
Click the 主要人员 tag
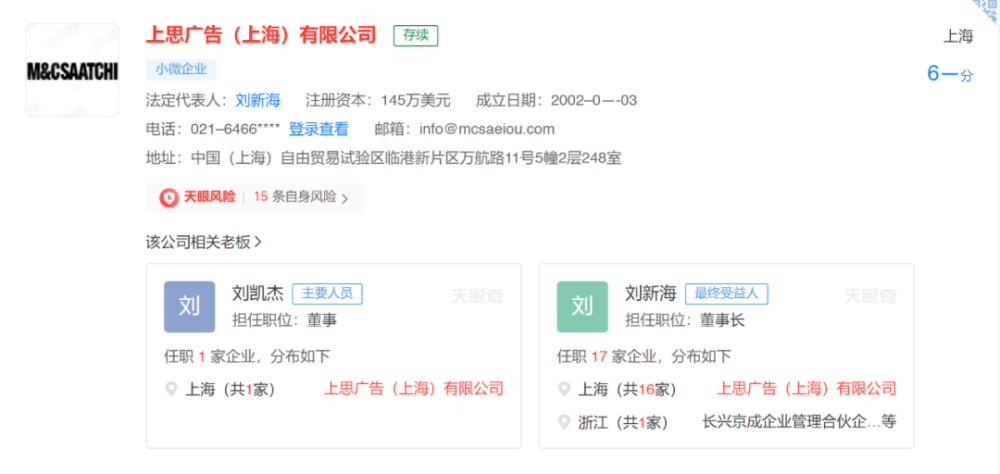[327, 293]
